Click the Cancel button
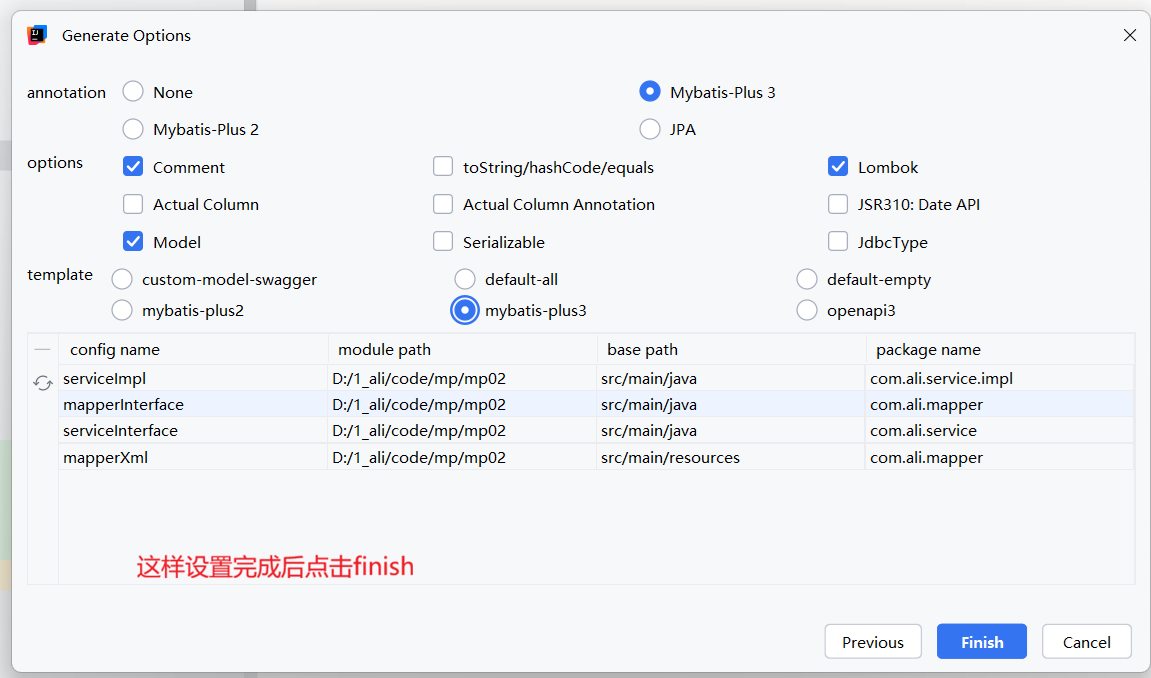The height and width of the screenshot is (678, 1151). pyautogui.click(x=1086, y=642)
